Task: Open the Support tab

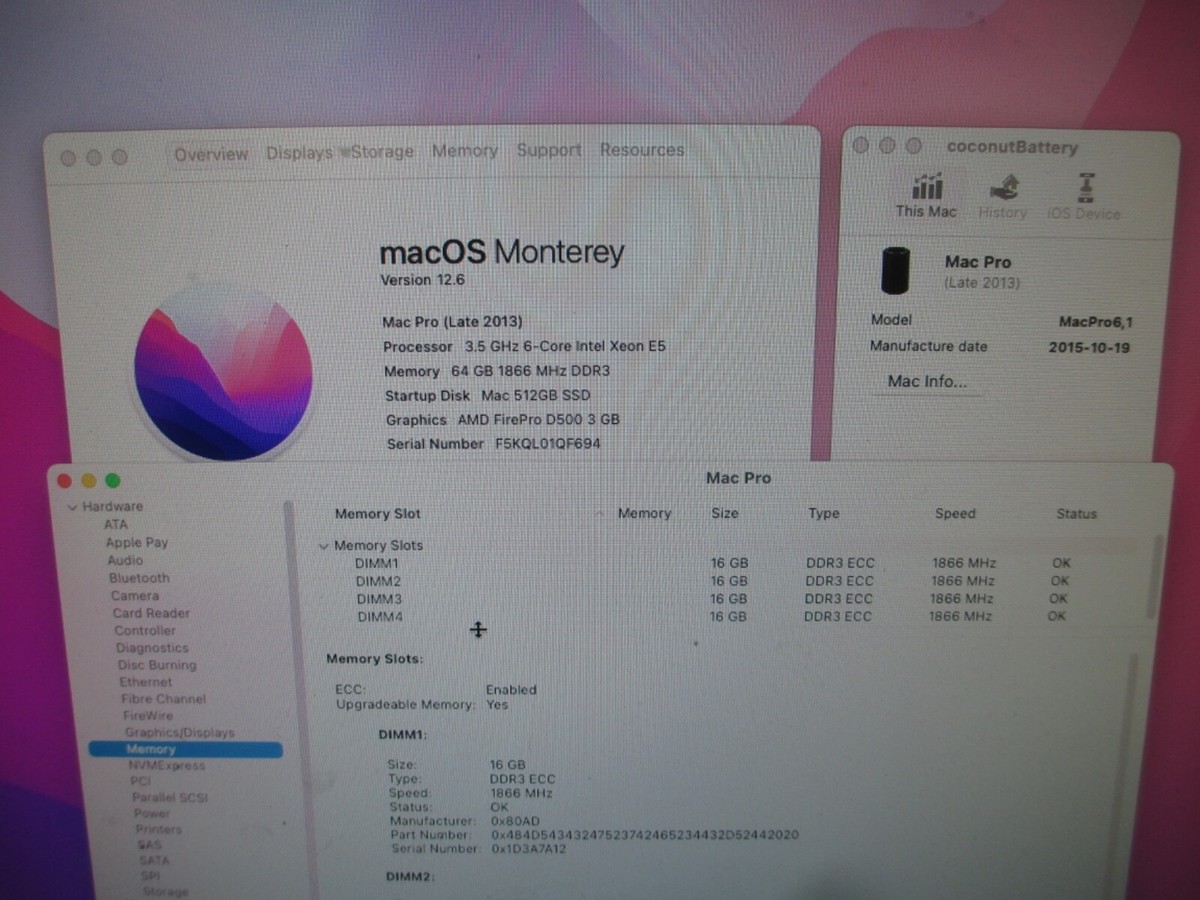Action: tap(548, 150)
